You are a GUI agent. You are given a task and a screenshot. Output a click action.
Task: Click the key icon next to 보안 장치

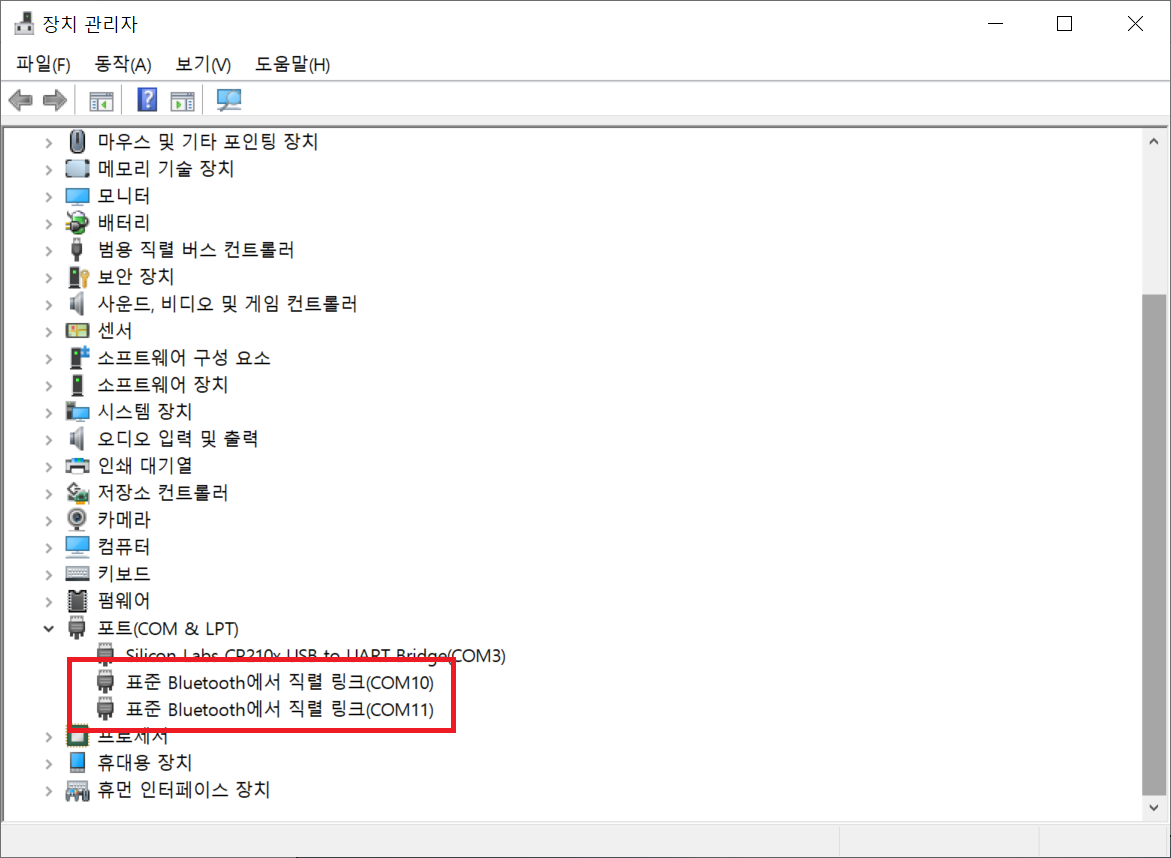[x=78, y=276]
